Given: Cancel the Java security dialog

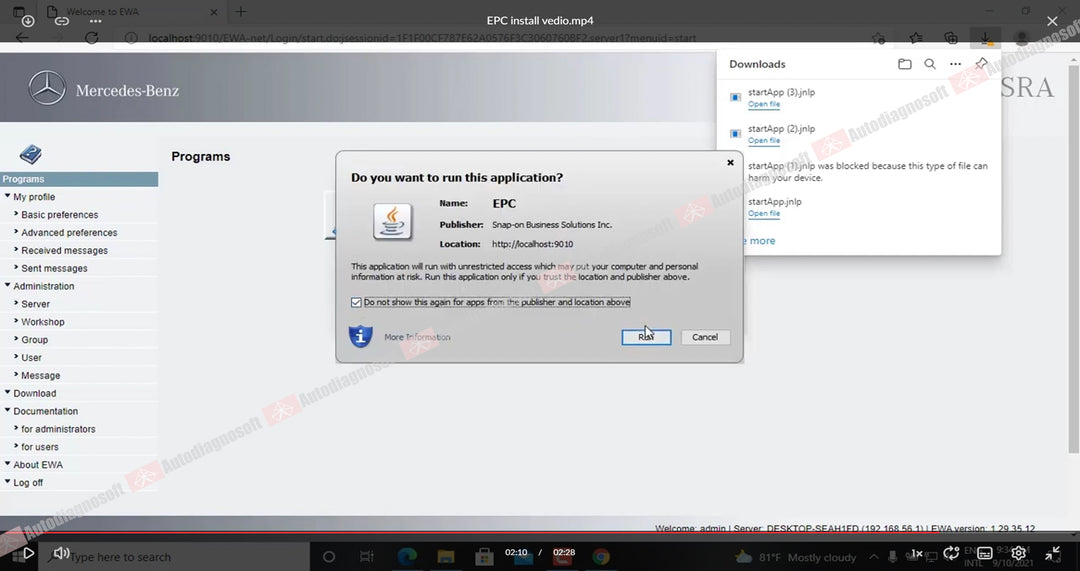Looking at the screenshot, I should 705,337.
